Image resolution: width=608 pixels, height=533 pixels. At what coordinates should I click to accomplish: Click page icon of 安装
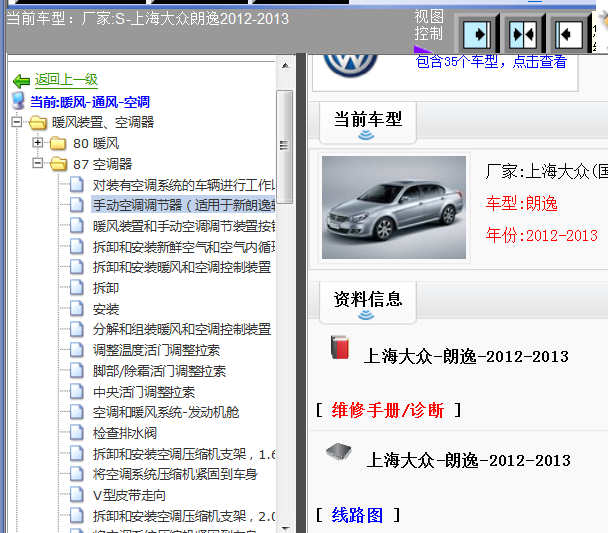[x=77, y=309]
